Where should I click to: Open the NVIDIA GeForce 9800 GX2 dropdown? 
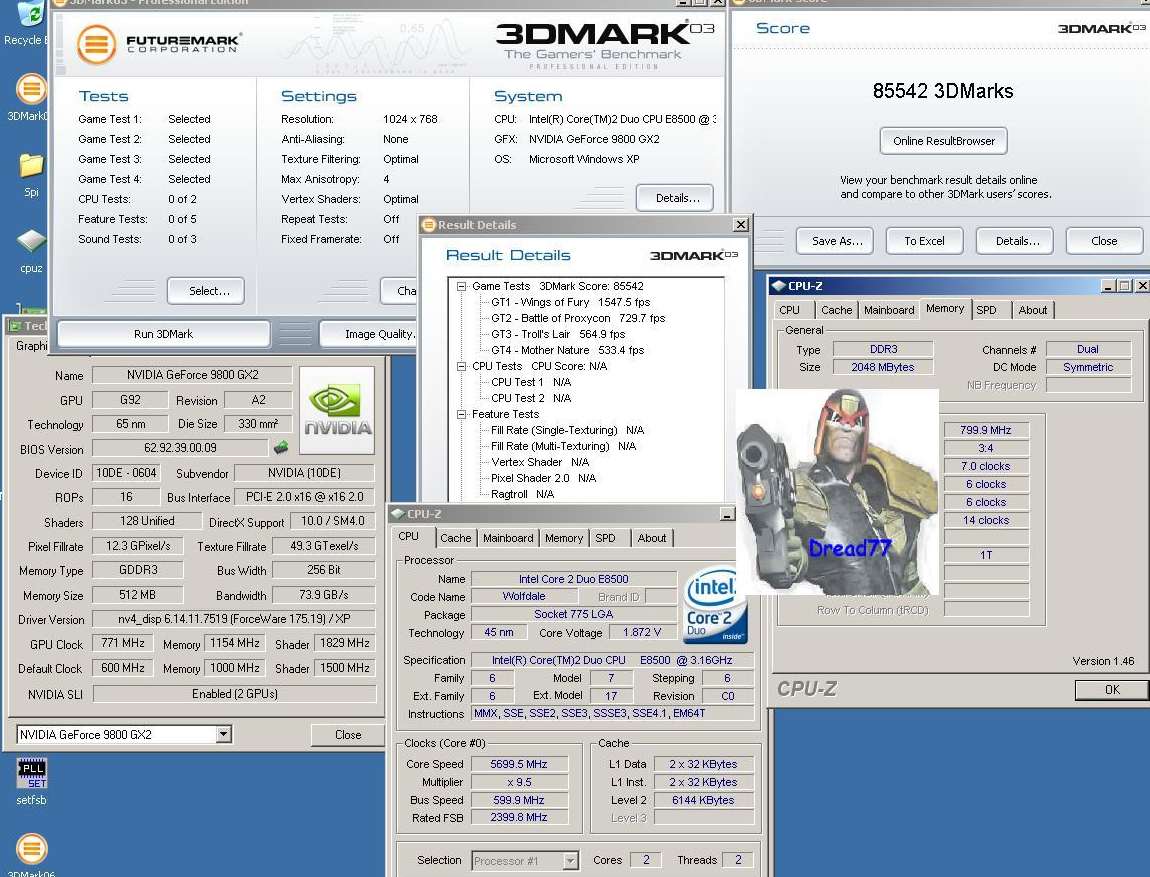(224, 734)
